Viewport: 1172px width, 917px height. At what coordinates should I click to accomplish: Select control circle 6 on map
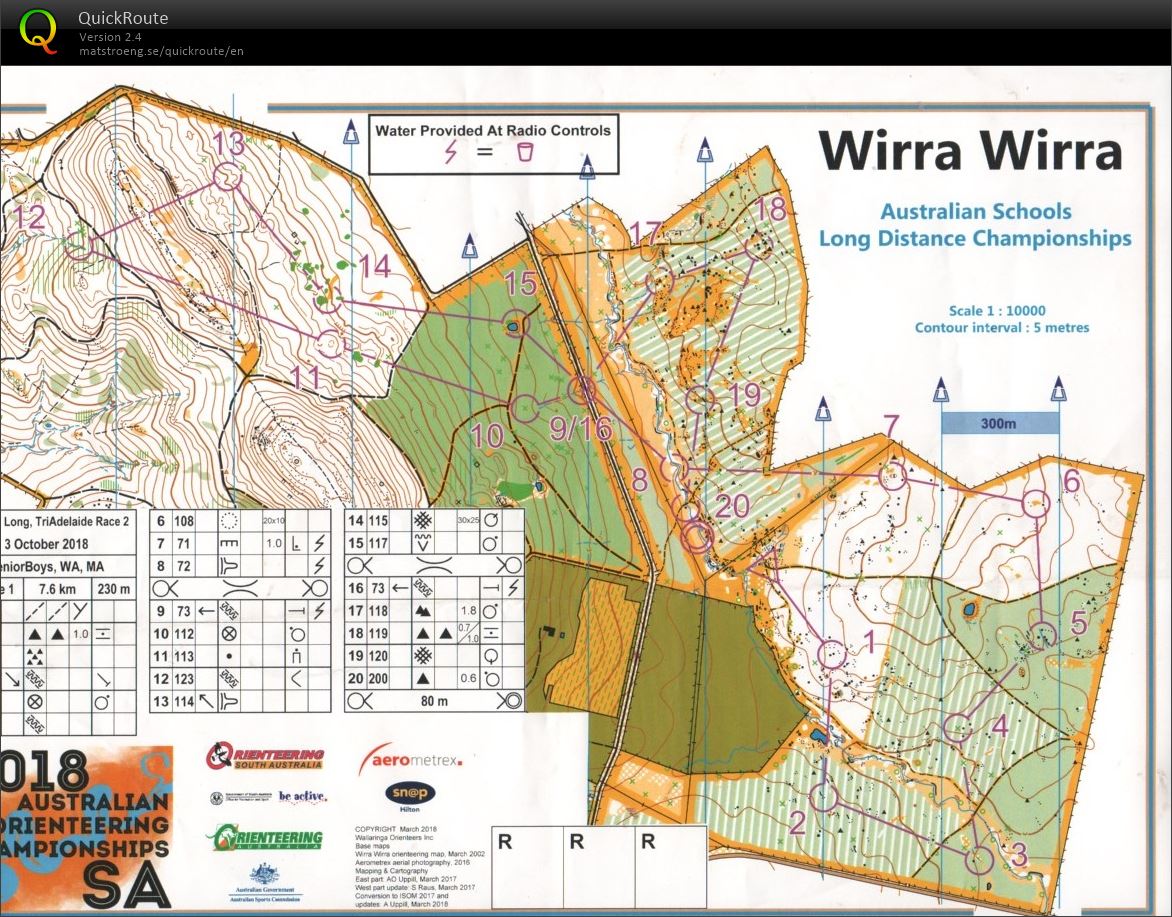click(1038, 504)
